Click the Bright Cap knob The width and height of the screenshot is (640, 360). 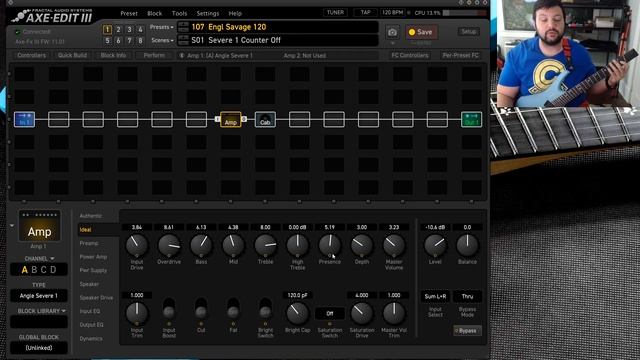click(298, 313)
